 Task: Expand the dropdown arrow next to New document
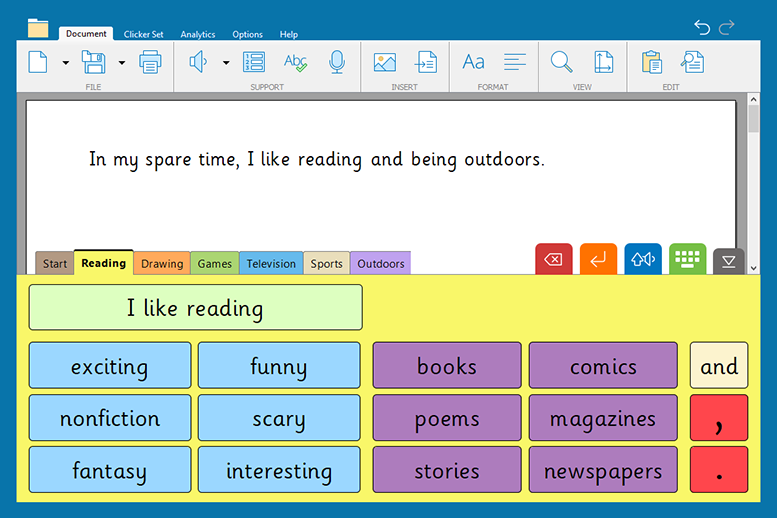(66, 63)
